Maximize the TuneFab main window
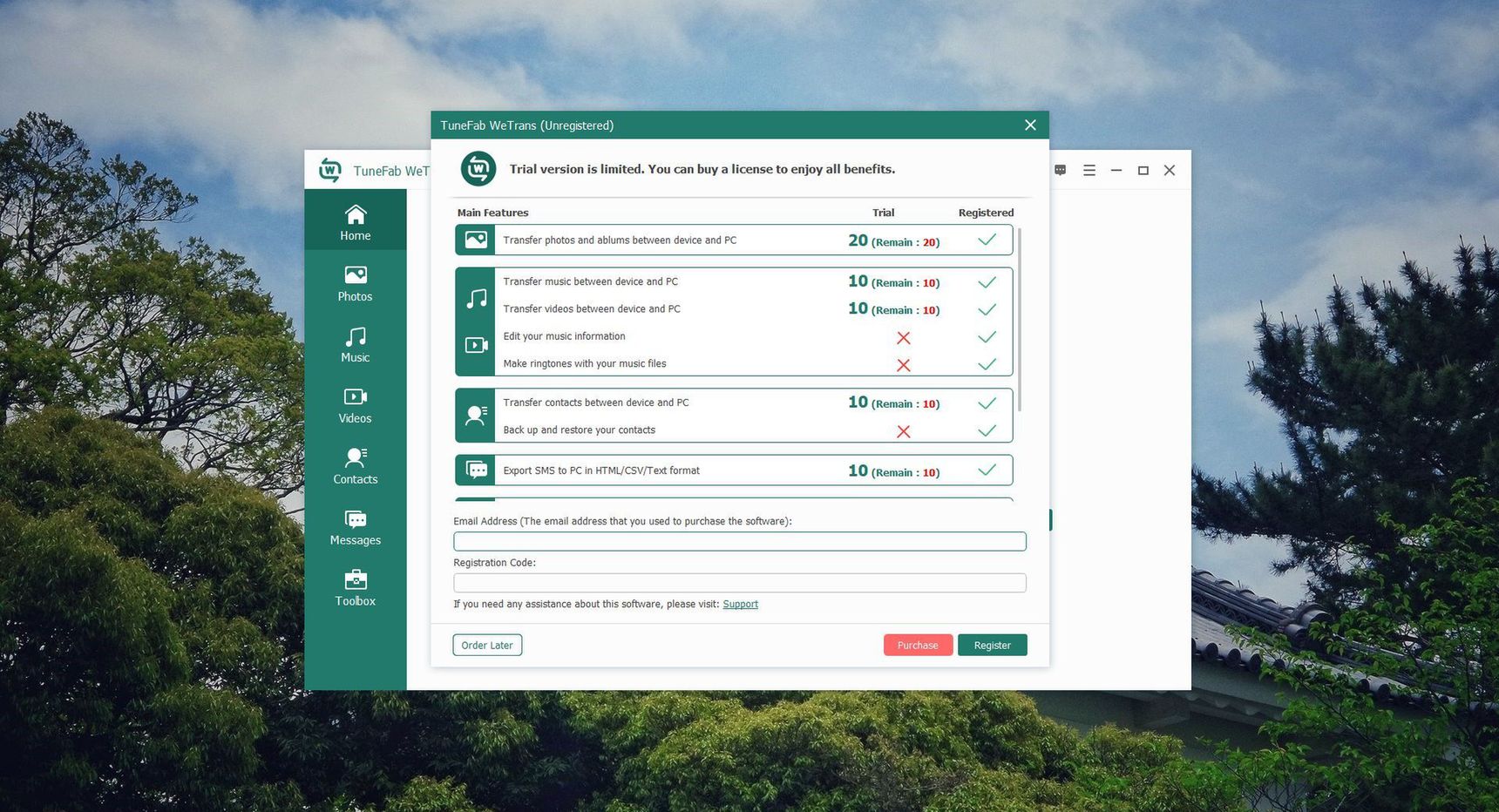Screen dimensions: 1499x812 (1143, 170)
